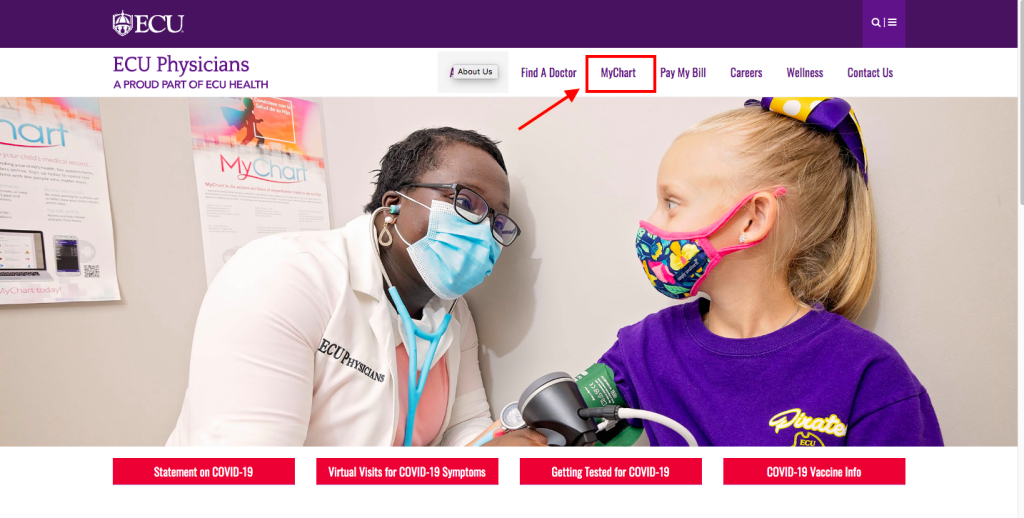Screen dimensions: 1024x518
Task: Open Contact Us page
Action: coord(870,73)
